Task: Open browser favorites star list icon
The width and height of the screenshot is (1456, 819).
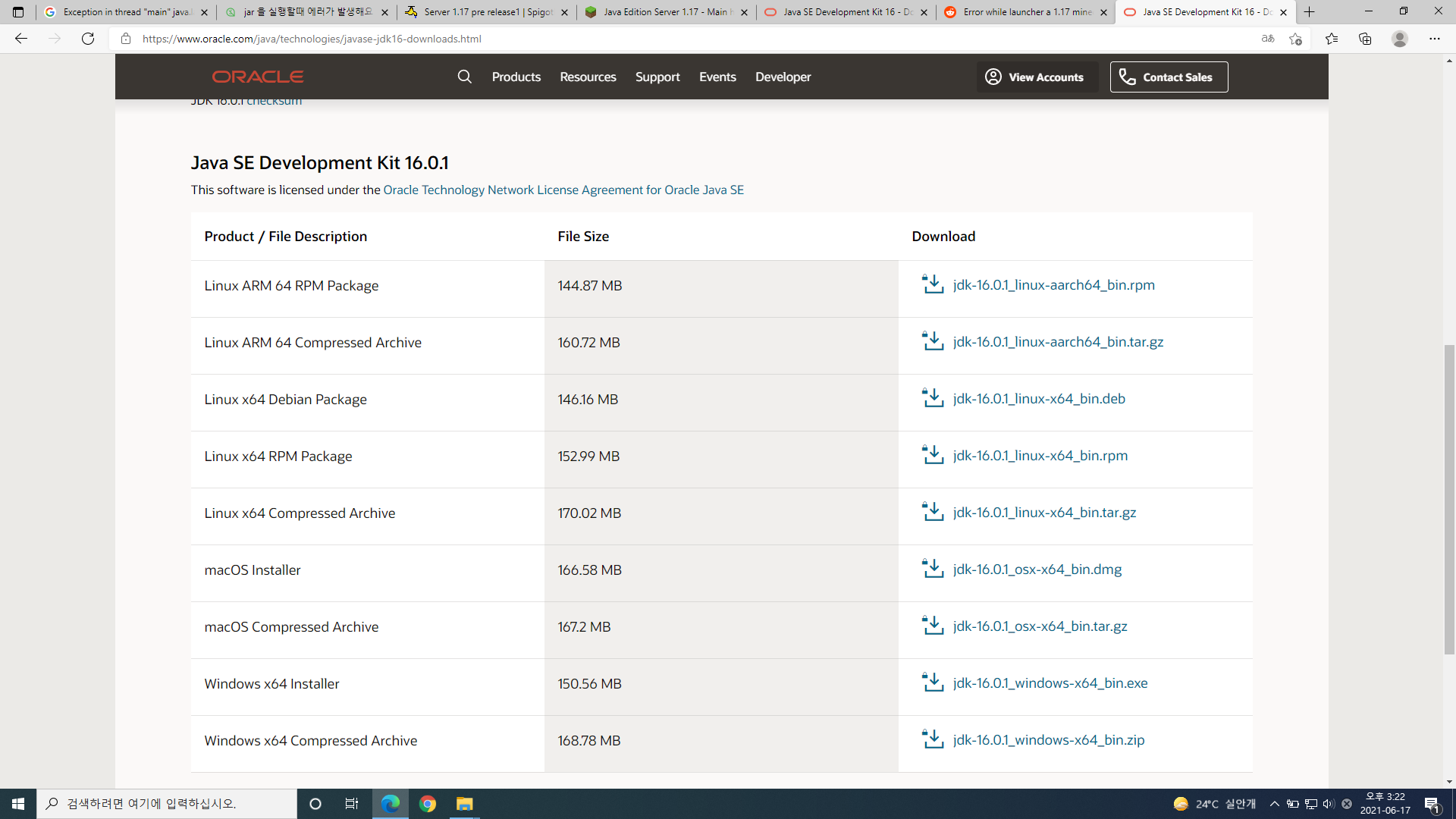Action: click(x=1331, y=39)
